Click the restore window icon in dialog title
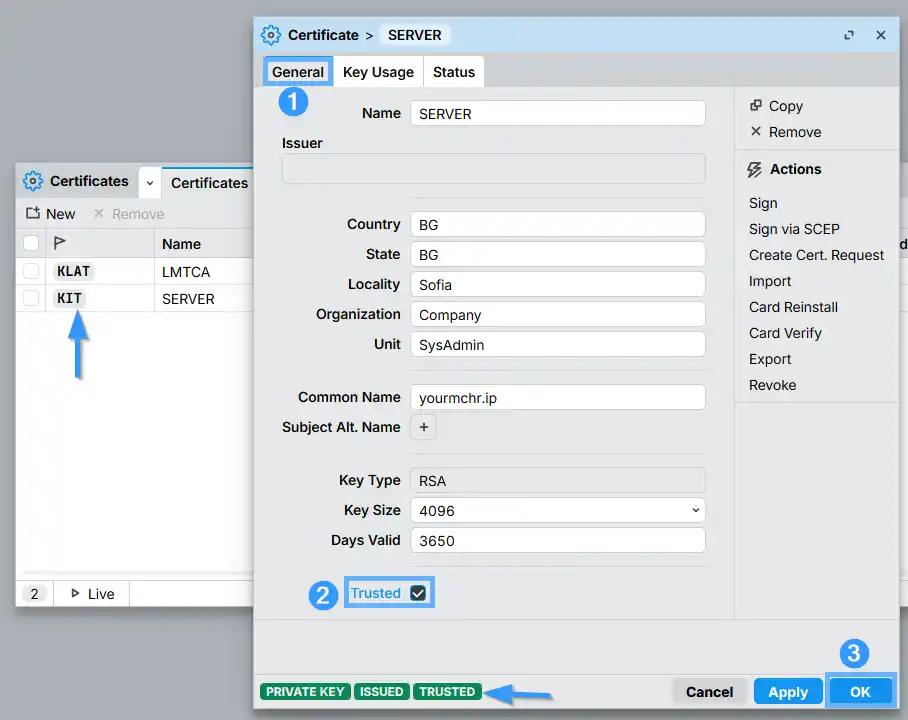The height and width of the screenshot is (720, 908). tap(849, 35)
